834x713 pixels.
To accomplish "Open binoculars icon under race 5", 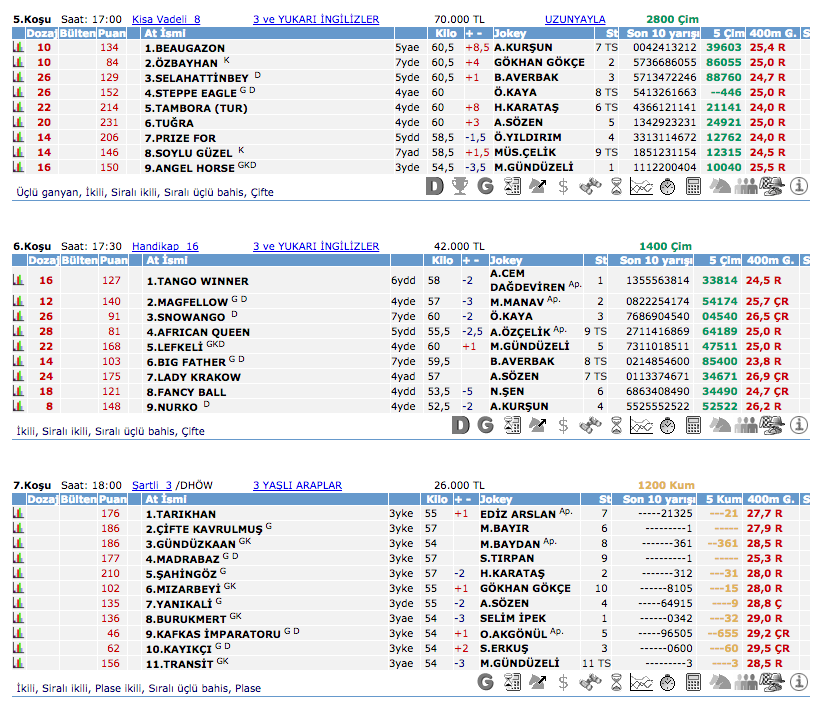I will pyautogui.click(x=591, y=185).
